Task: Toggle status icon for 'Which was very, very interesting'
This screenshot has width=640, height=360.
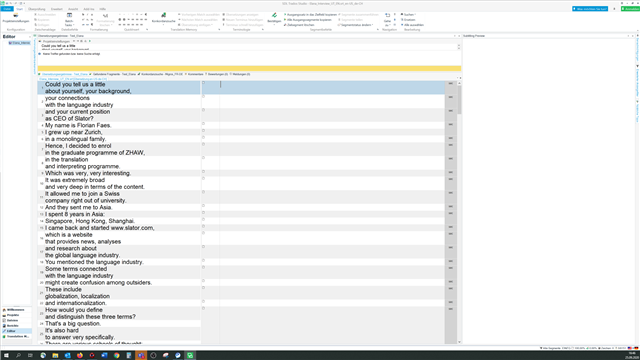Action: coord(203,171)
